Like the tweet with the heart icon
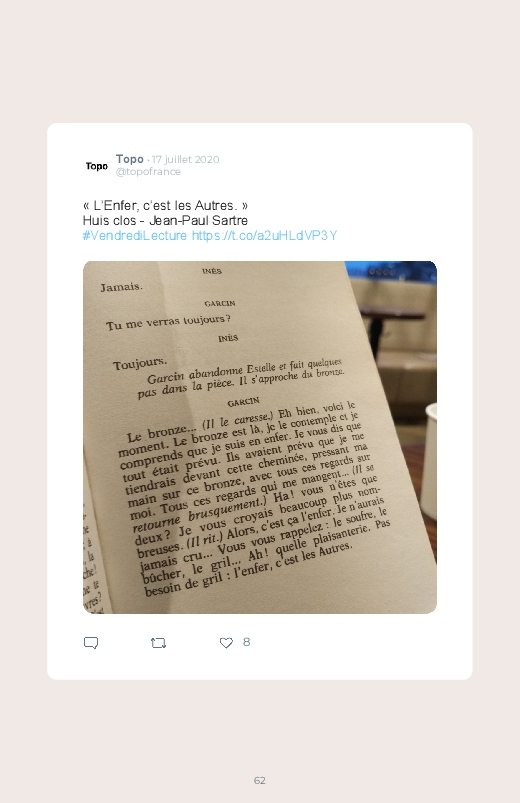The height and width of the screenshot is (803, 520). pos(226,643)
